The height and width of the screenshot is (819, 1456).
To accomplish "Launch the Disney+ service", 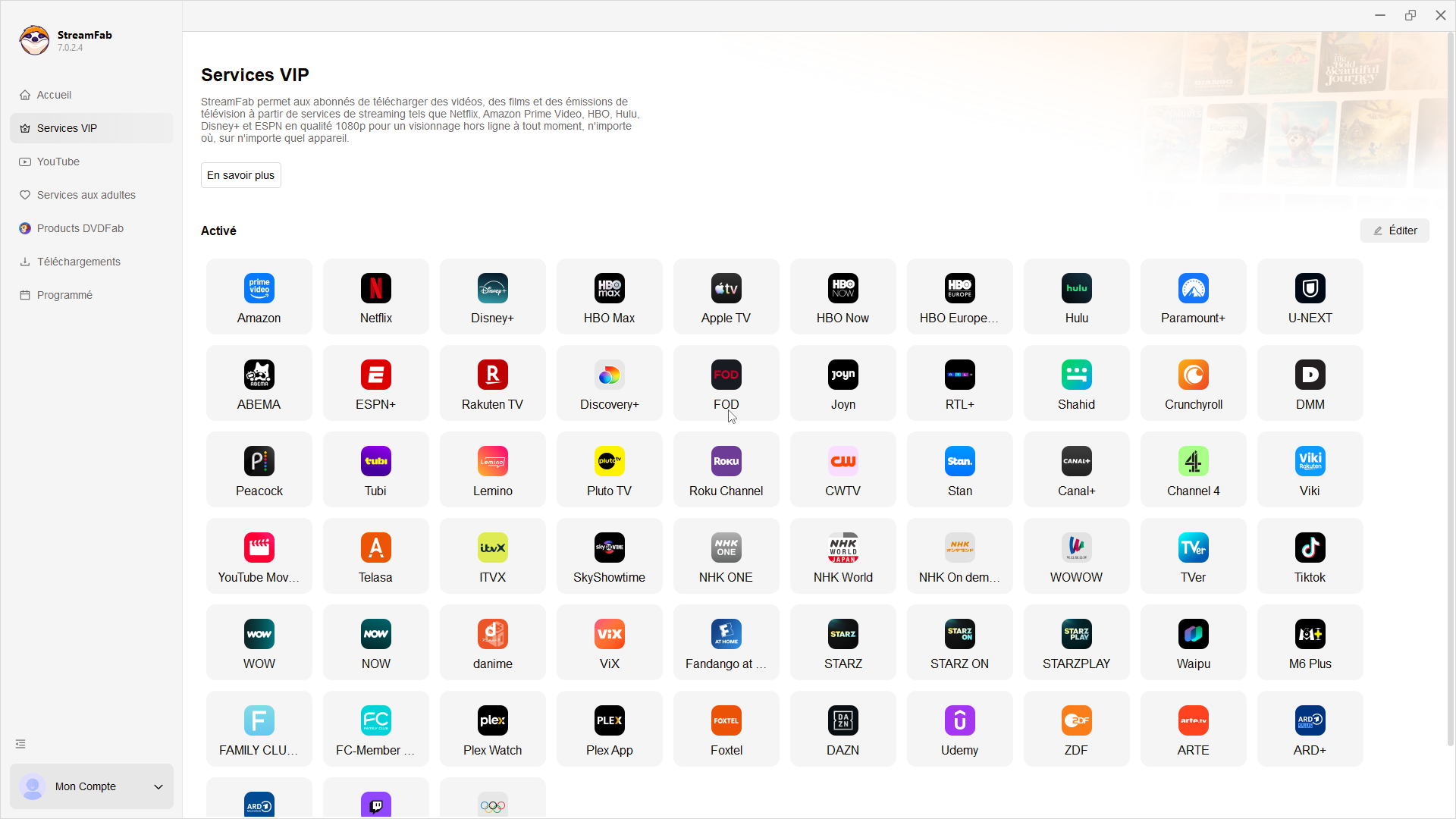I will (493, 297).
